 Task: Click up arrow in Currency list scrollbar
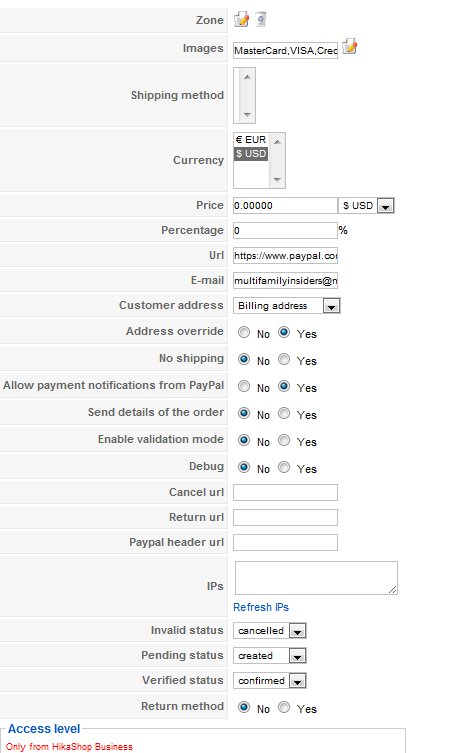tap(277, 141)
